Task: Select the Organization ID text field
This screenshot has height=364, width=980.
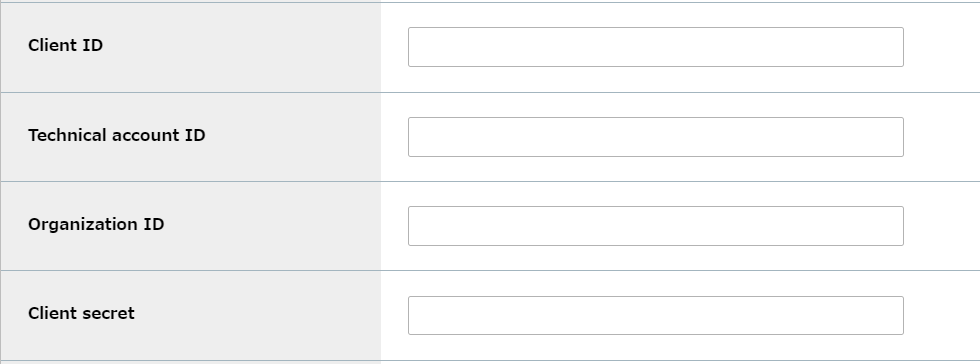Action: [656, 226]
